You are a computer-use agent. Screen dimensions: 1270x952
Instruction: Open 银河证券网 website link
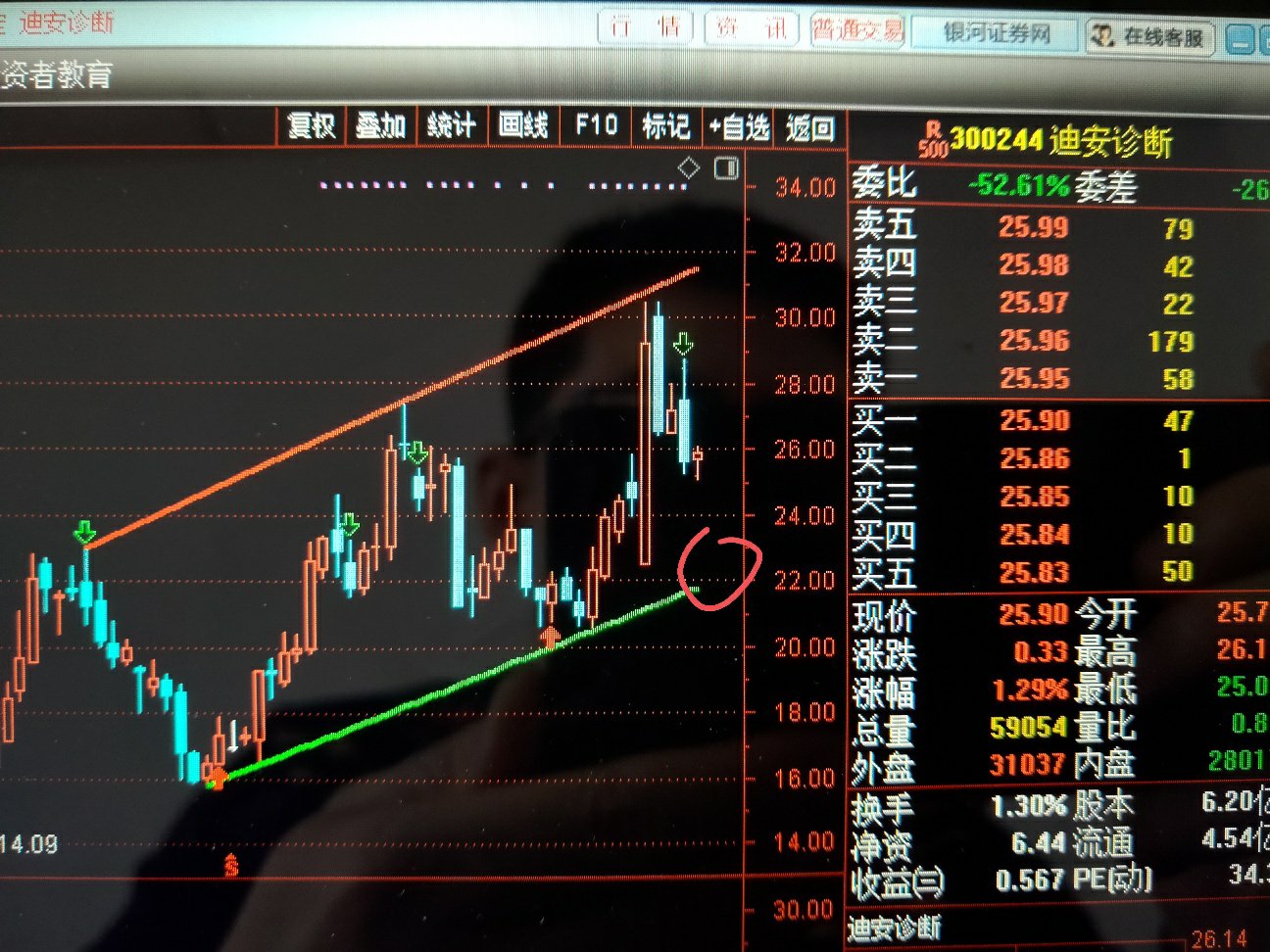tap(997, 33)
